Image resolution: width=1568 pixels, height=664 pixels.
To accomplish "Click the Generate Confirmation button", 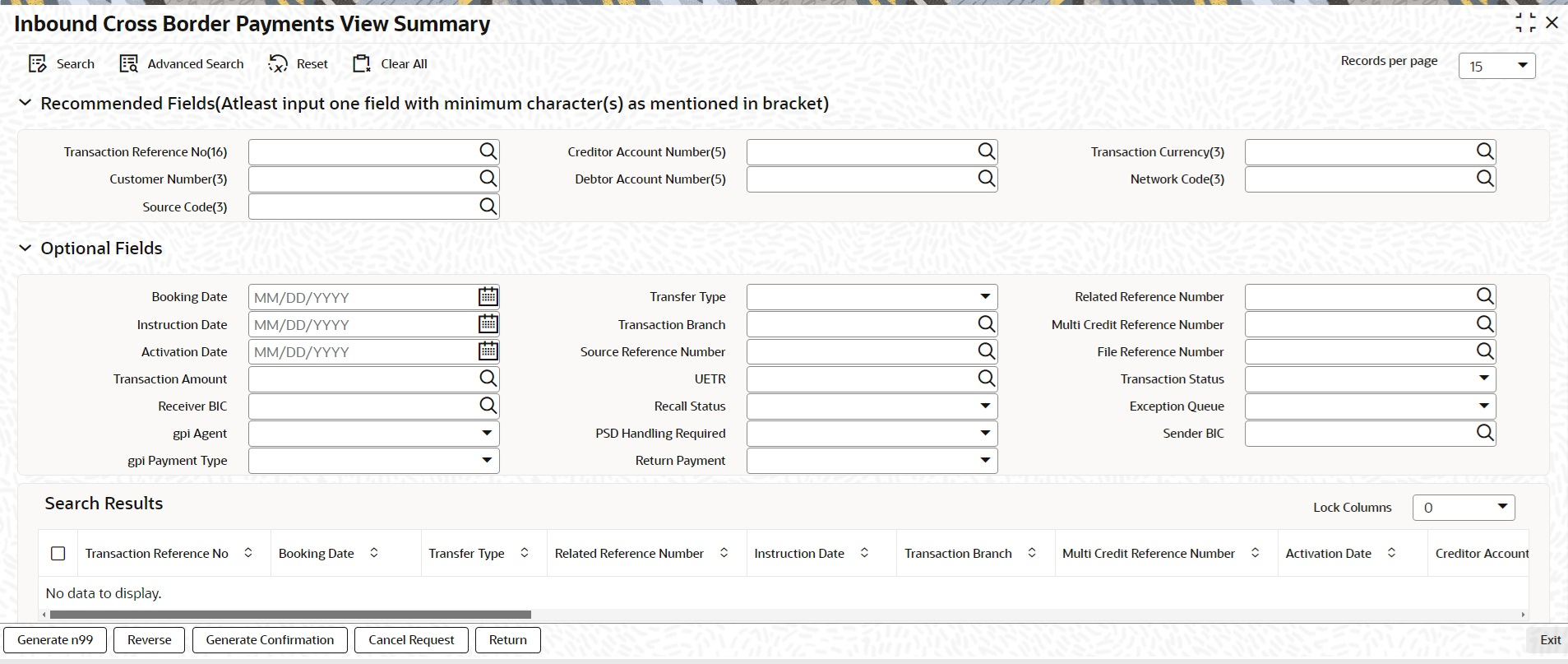I will point(270,640).
